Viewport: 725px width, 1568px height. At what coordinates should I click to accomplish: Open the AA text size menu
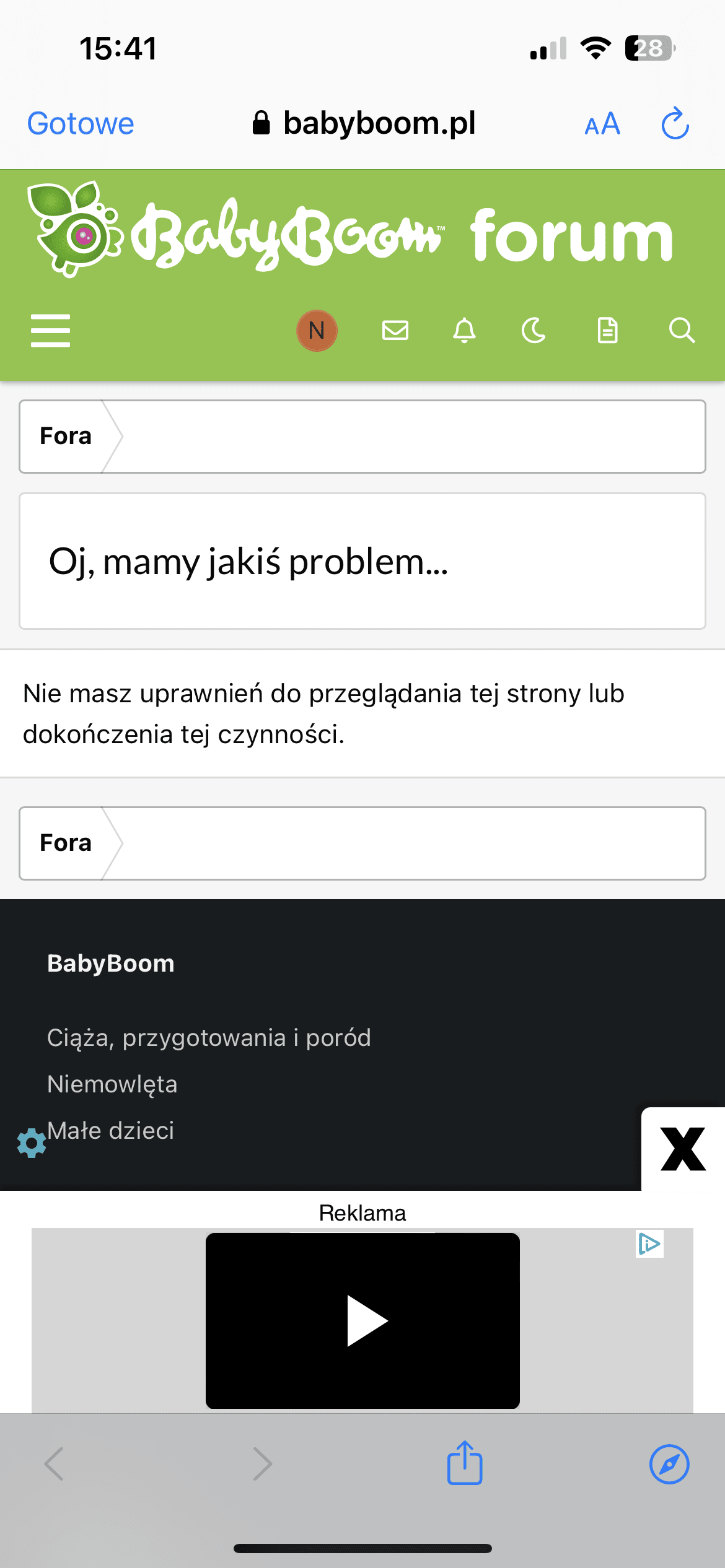[x=602, y=124]
